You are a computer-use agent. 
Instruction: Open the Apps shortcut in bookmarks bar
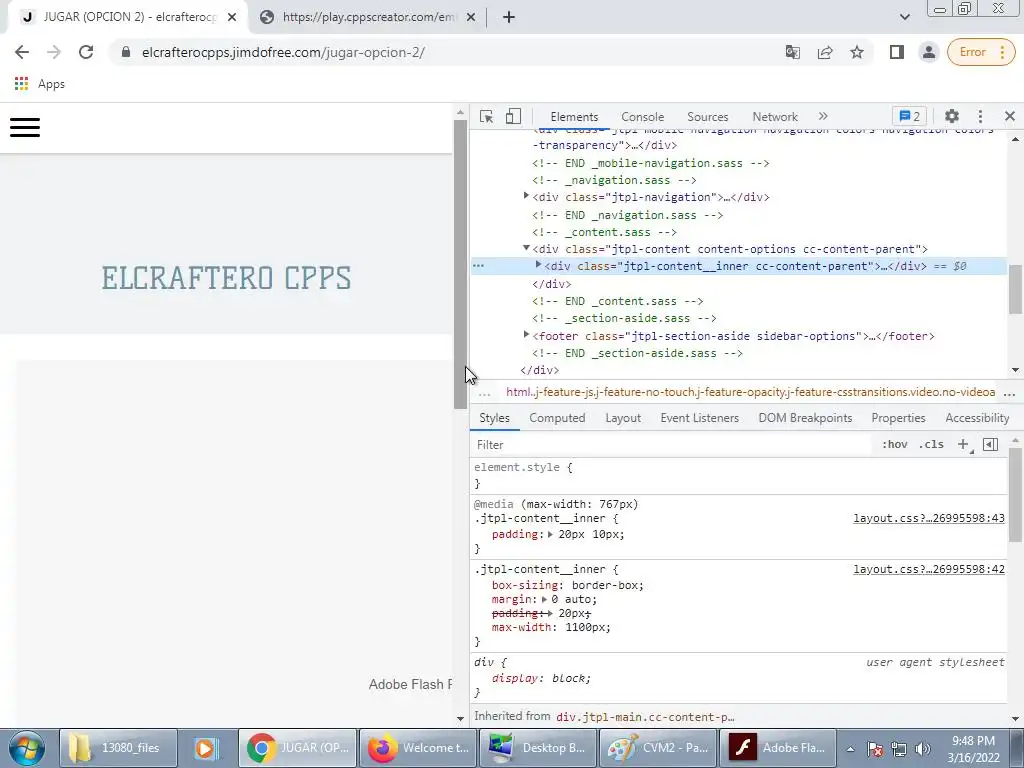pyautogui.click(x=40, y=84)
